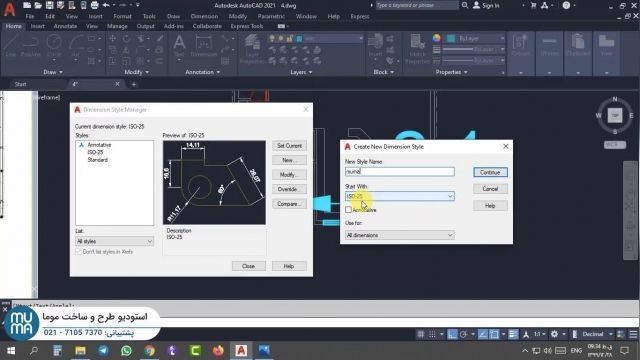640x360 pixels.
Task: Toggle lineweight display in status bar
Action: (513, 334)
